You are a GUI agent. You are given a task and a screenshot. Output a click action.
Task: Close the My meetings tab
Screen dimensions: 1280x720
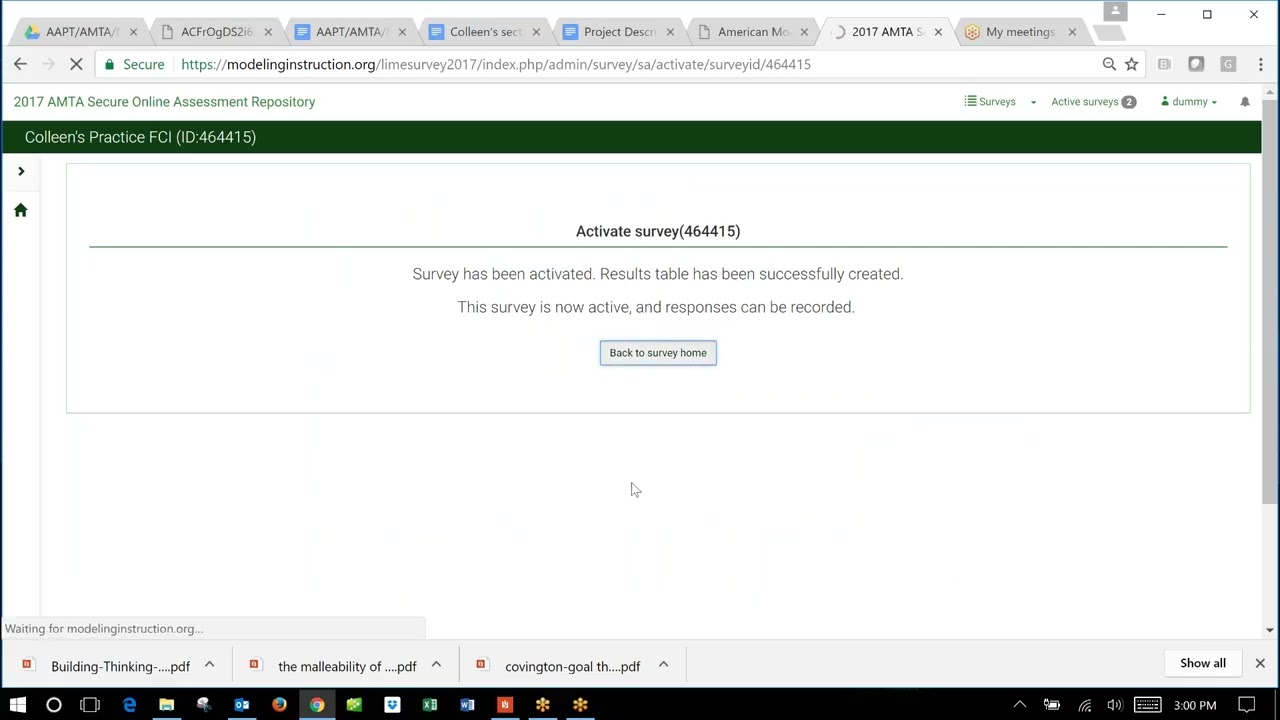(1072, 32)
